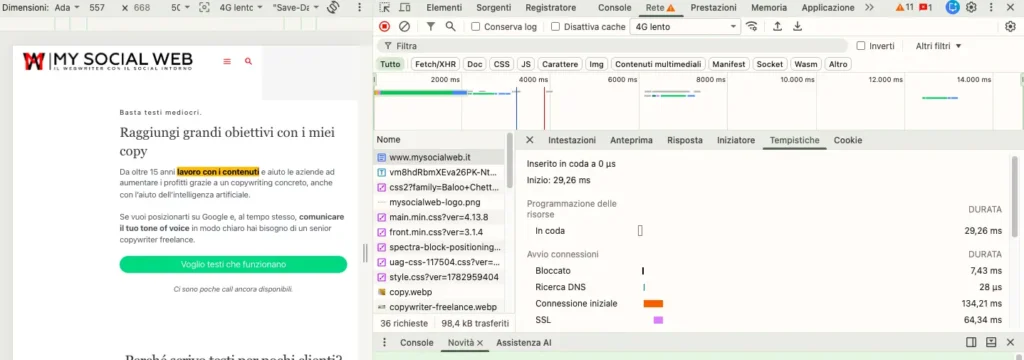Click the site search magnifier icon
The height and width of the screenshot is (360, 1024).
[248, 61]
